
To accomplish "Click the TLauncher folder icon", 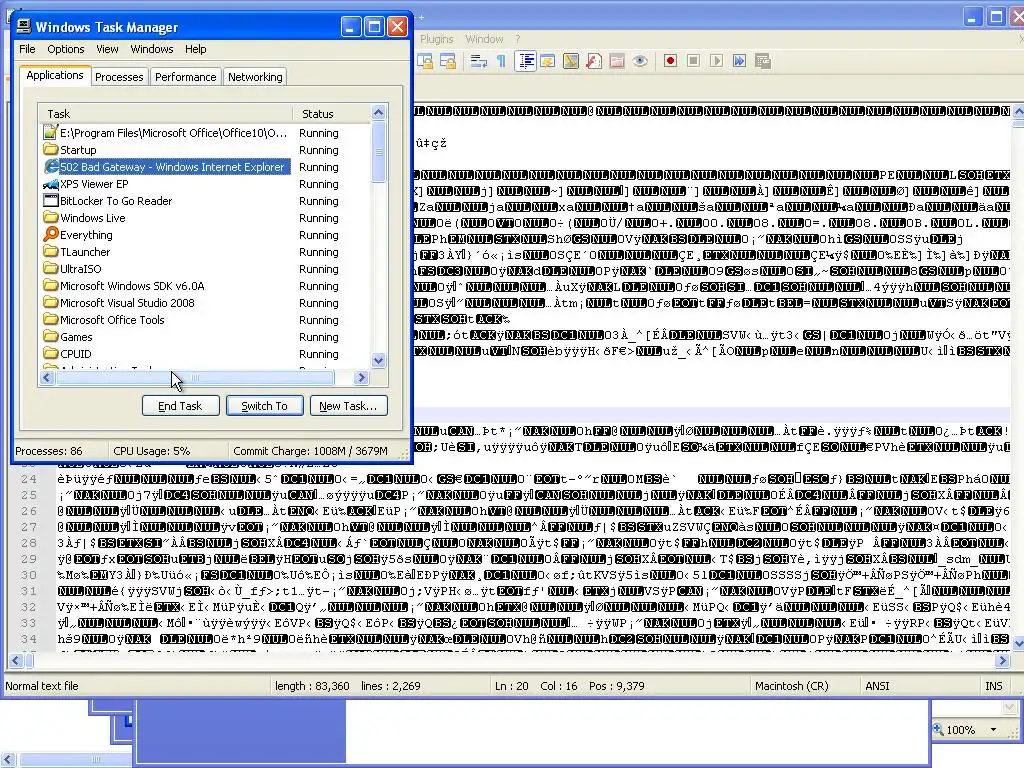I will pyautogui.click(x=50, y=251).
